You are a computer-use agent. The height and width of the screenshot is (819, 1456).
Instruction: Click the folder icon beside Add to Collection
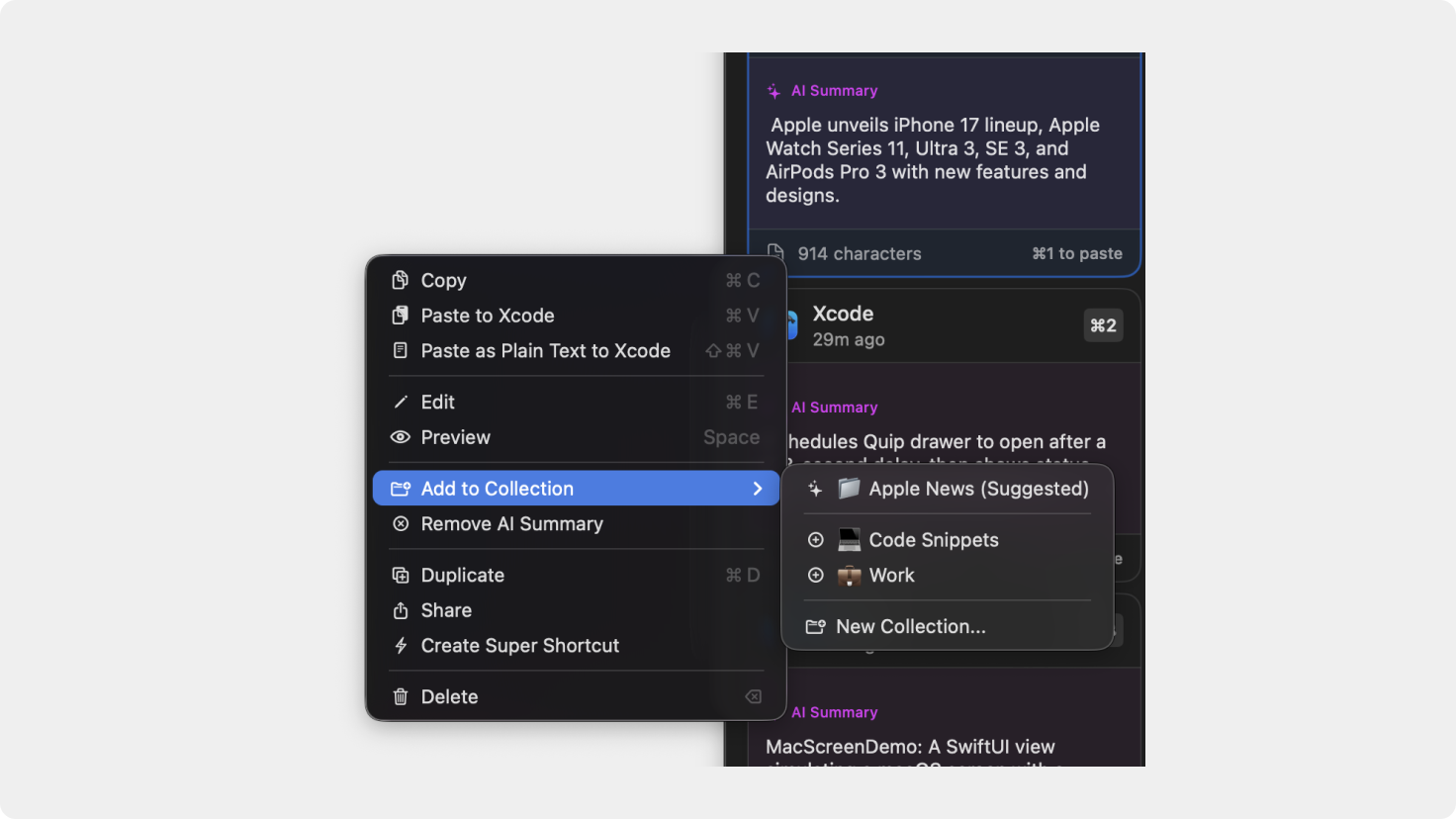pyautogui.click(x=401, y=489)
